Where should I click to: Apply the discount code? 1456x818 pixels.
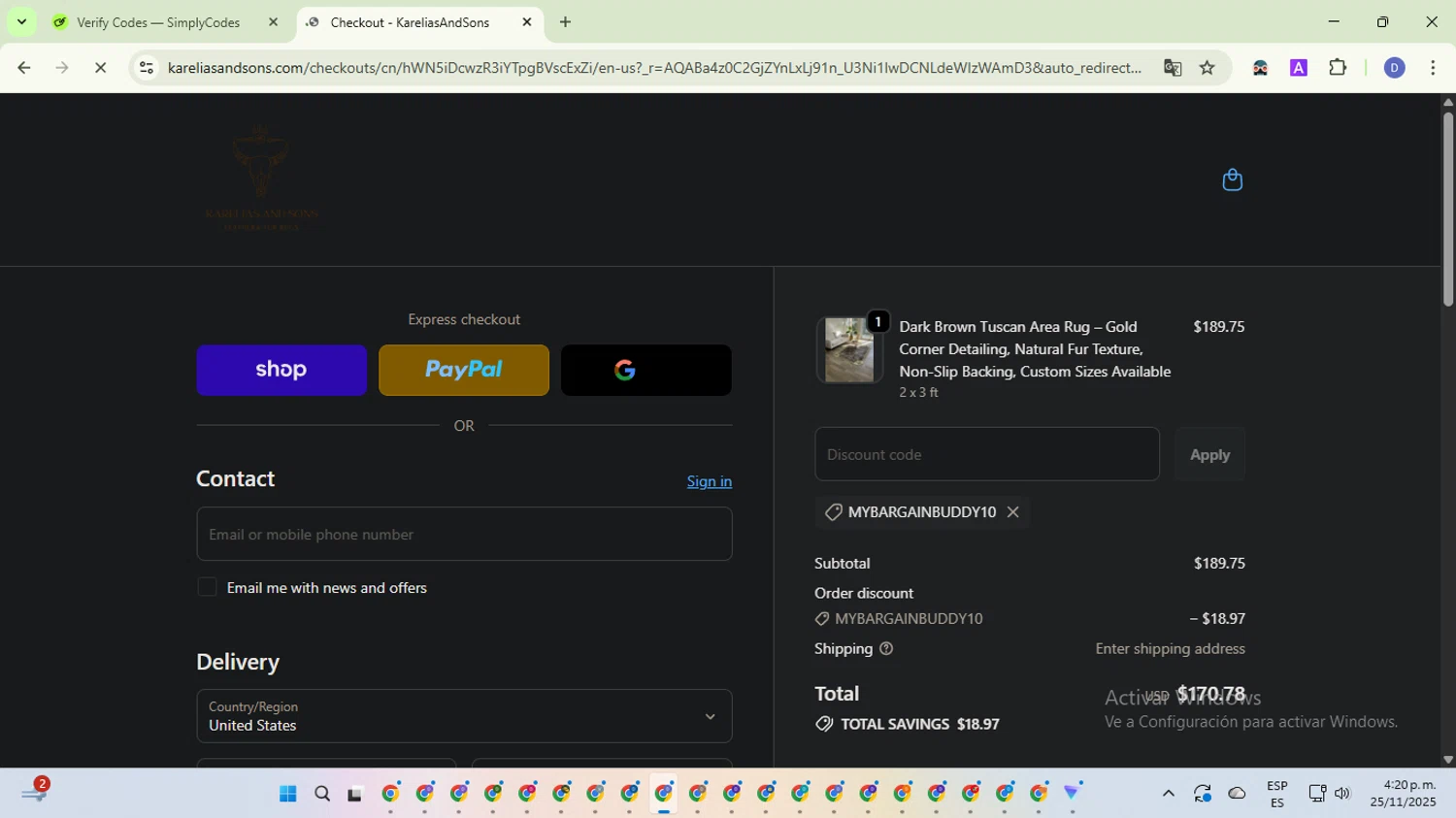tap(1209, 454)
